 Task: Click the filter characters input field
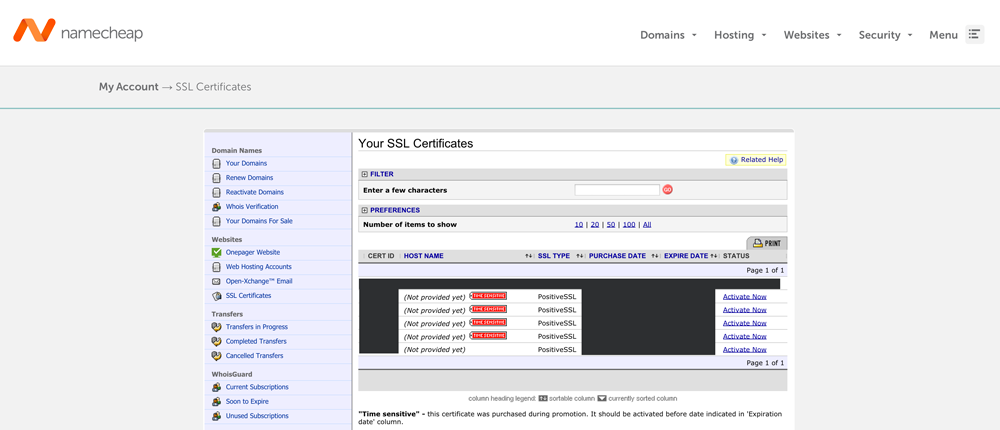(x=617, y=189)
